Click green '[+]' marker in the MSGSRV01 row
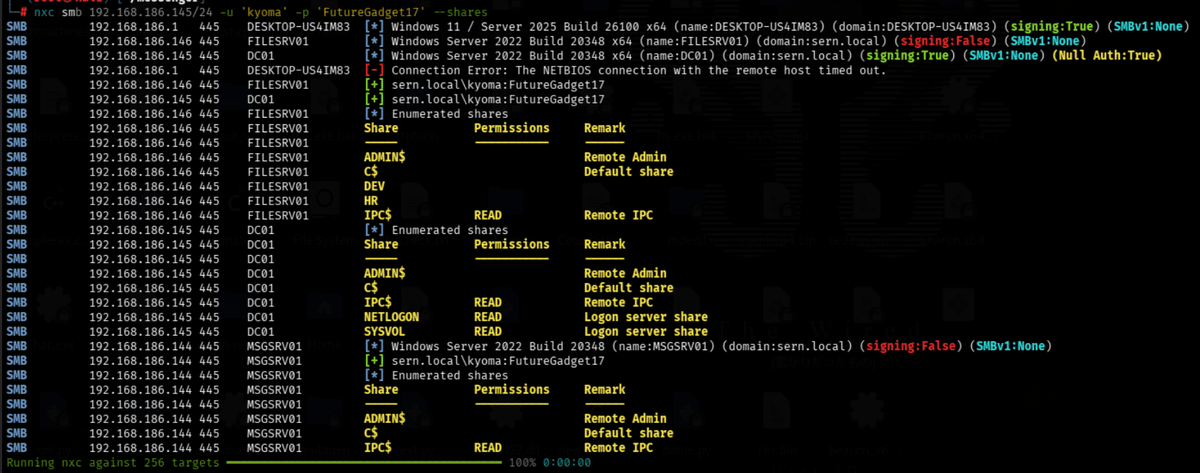 click(x=375, y=360)
